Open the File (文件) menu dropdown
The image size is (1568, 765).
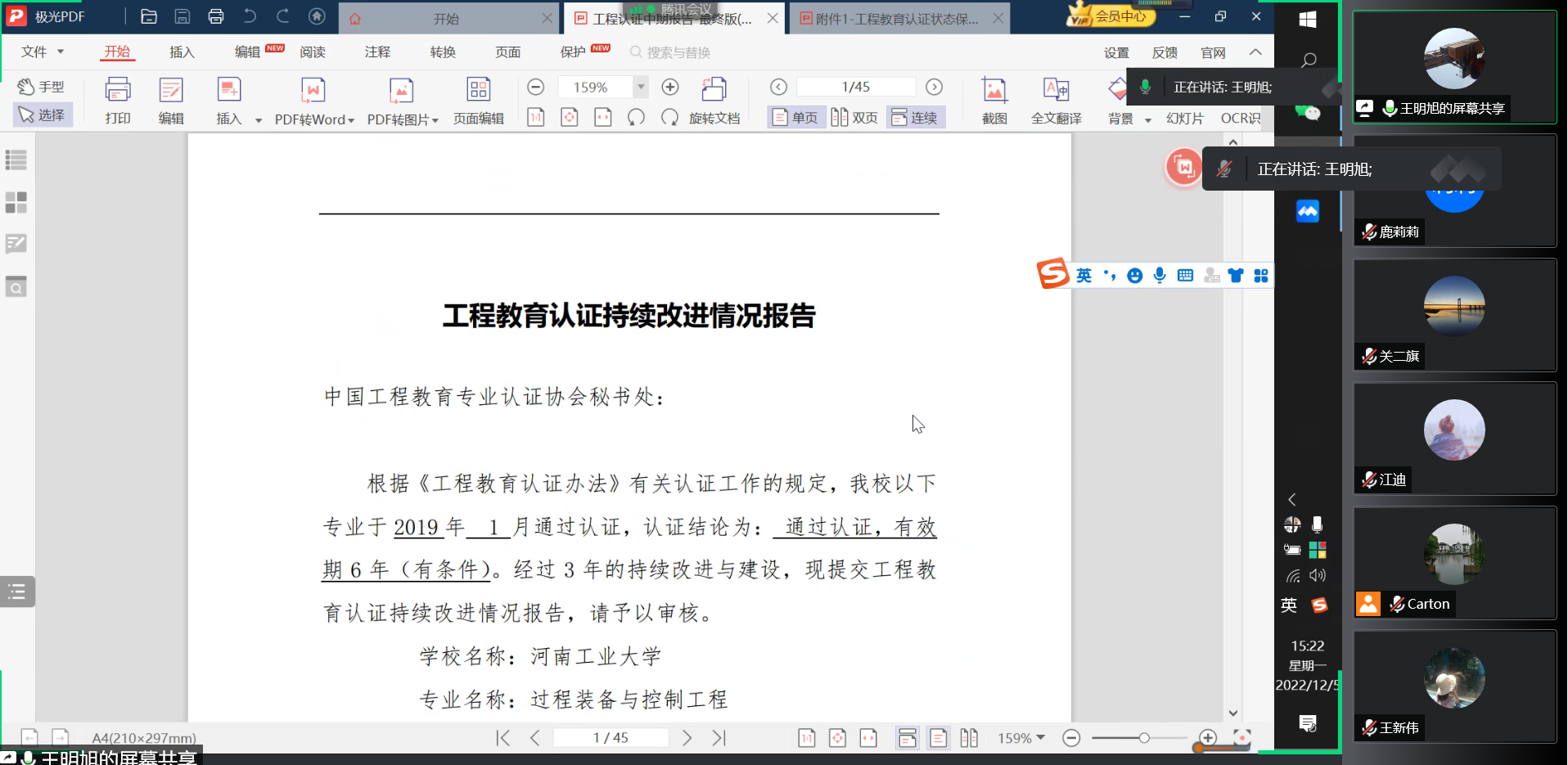[x=43, y=52]
